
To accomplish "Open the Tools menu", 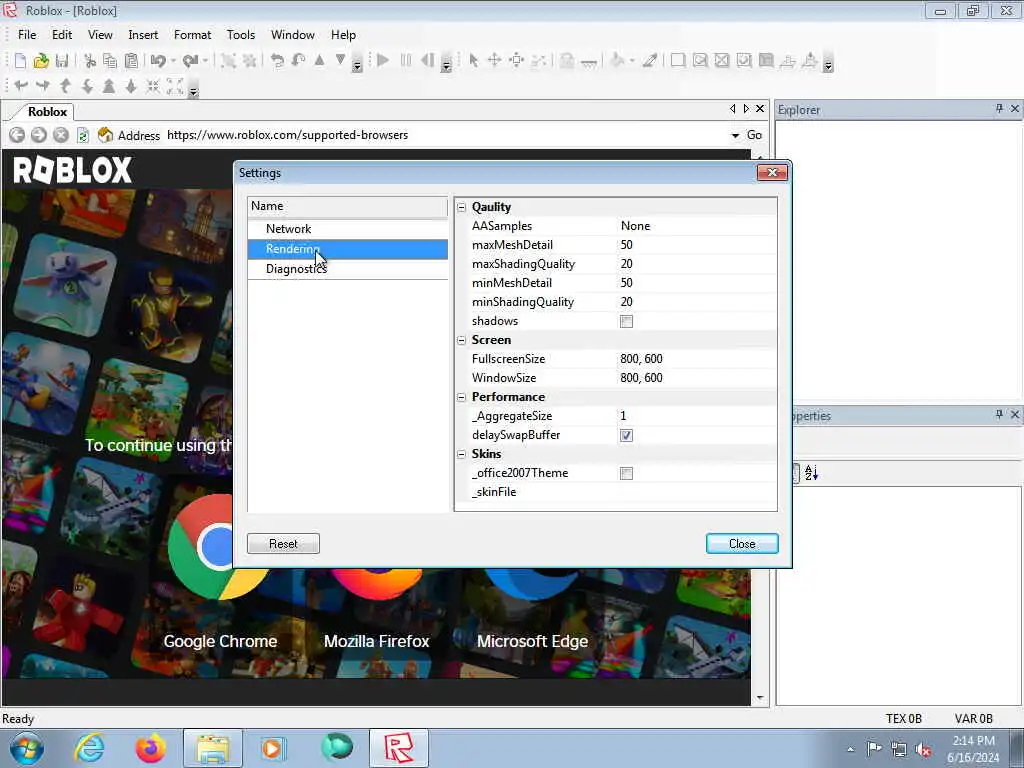I will click(240, 35).
